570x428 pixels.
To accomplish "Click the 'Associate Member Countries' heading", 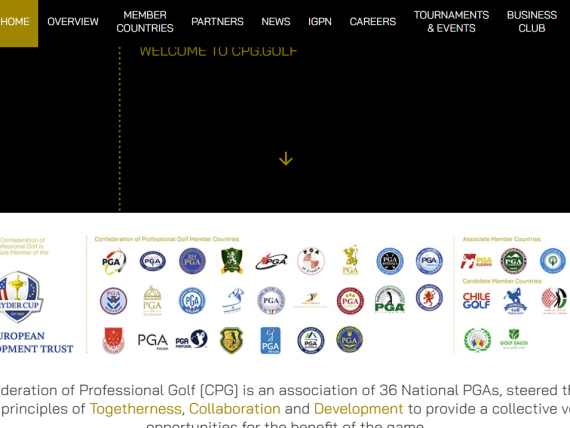I will click(x=501, y=239).
